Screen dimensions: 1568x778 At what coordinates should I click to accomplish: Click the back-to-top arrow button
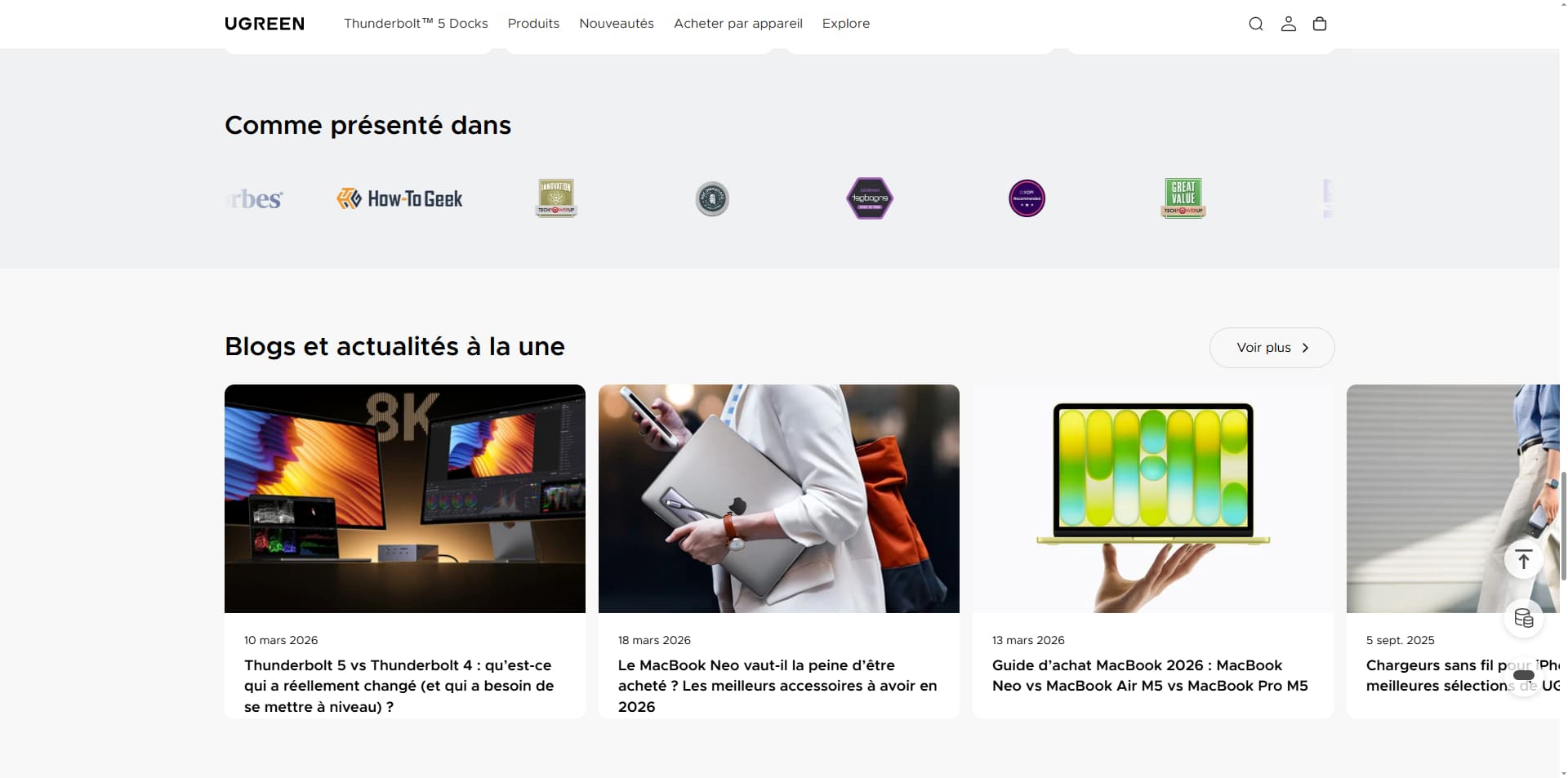pos(1523,559)
